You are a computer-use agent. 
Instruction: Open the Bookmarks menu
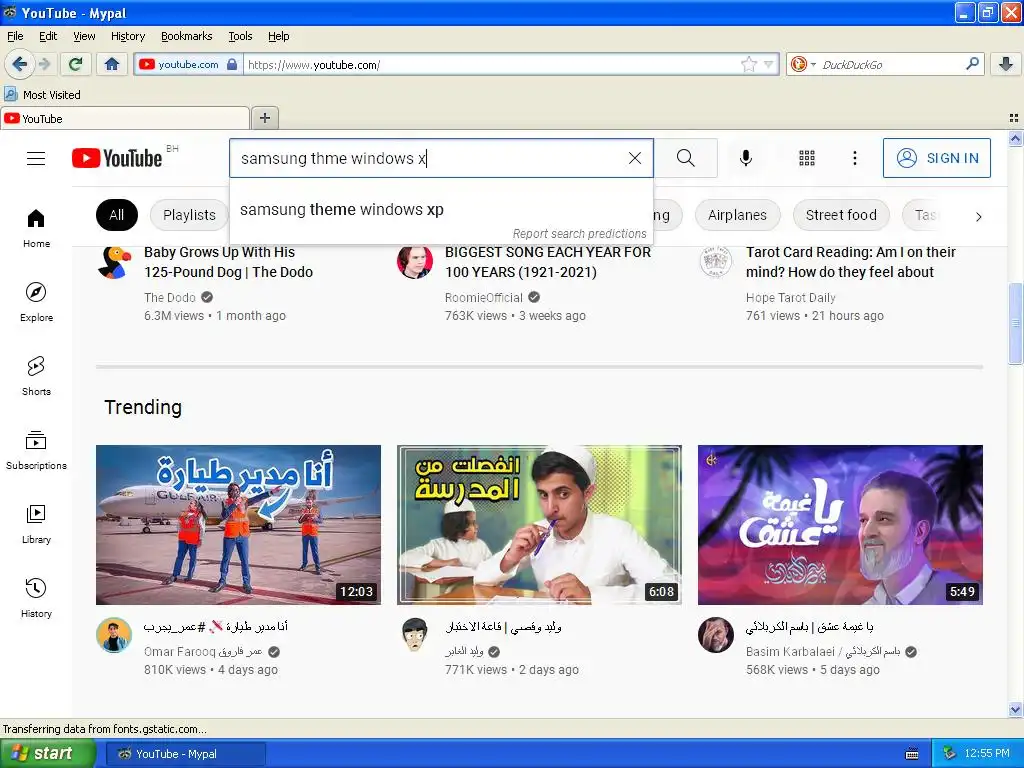pyautogui.click(x=186, y=36)
